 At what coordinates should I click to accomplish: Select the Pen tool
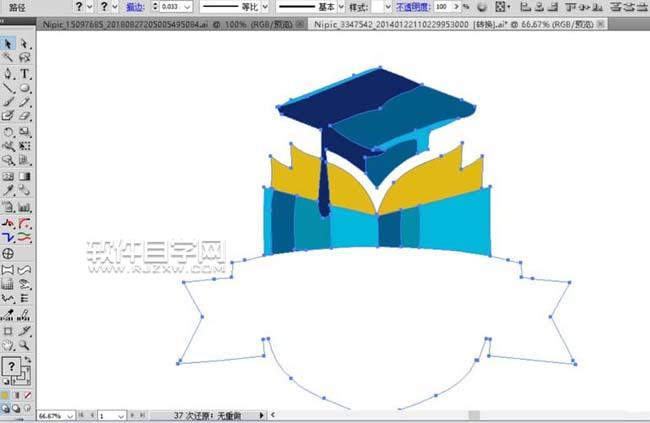(7, 74)
